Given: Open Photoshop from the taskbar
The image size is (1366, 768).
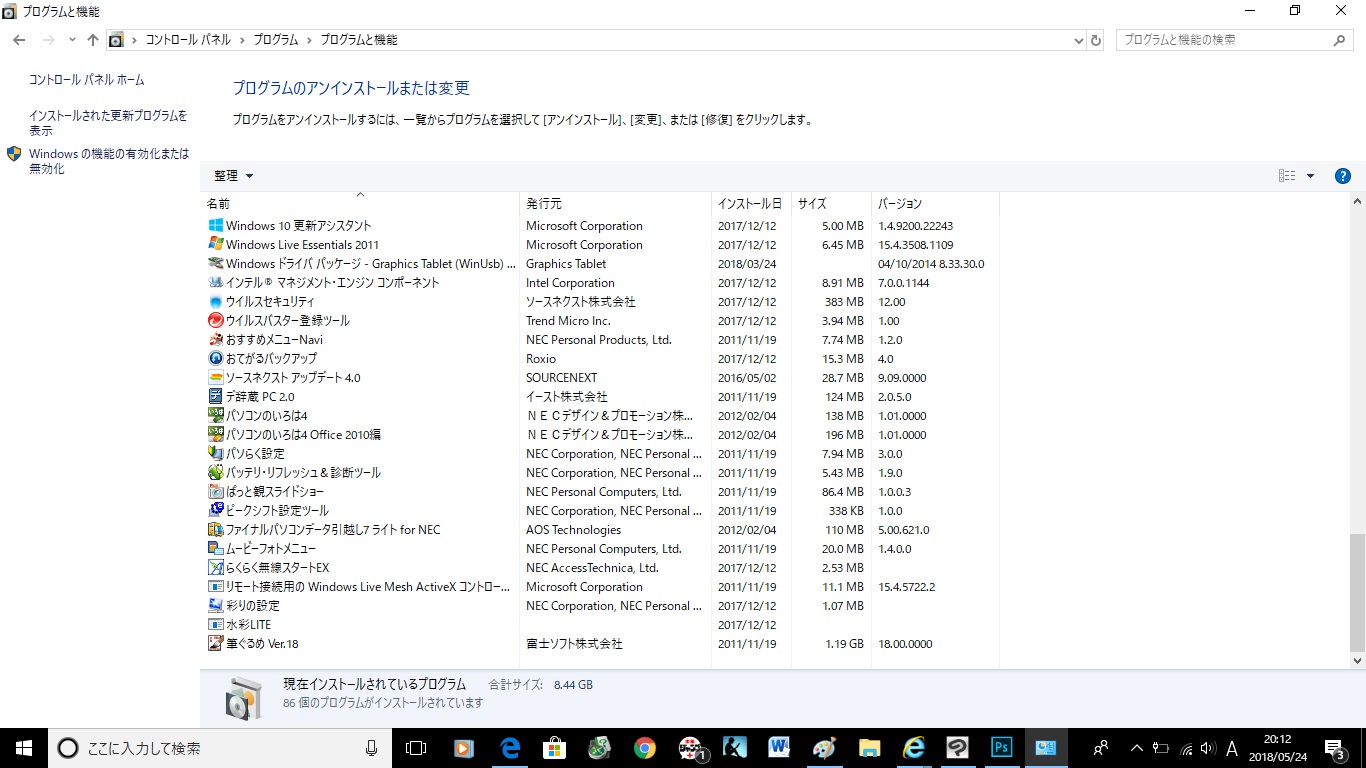Looking at the screenshot, I should [1002, 748].
